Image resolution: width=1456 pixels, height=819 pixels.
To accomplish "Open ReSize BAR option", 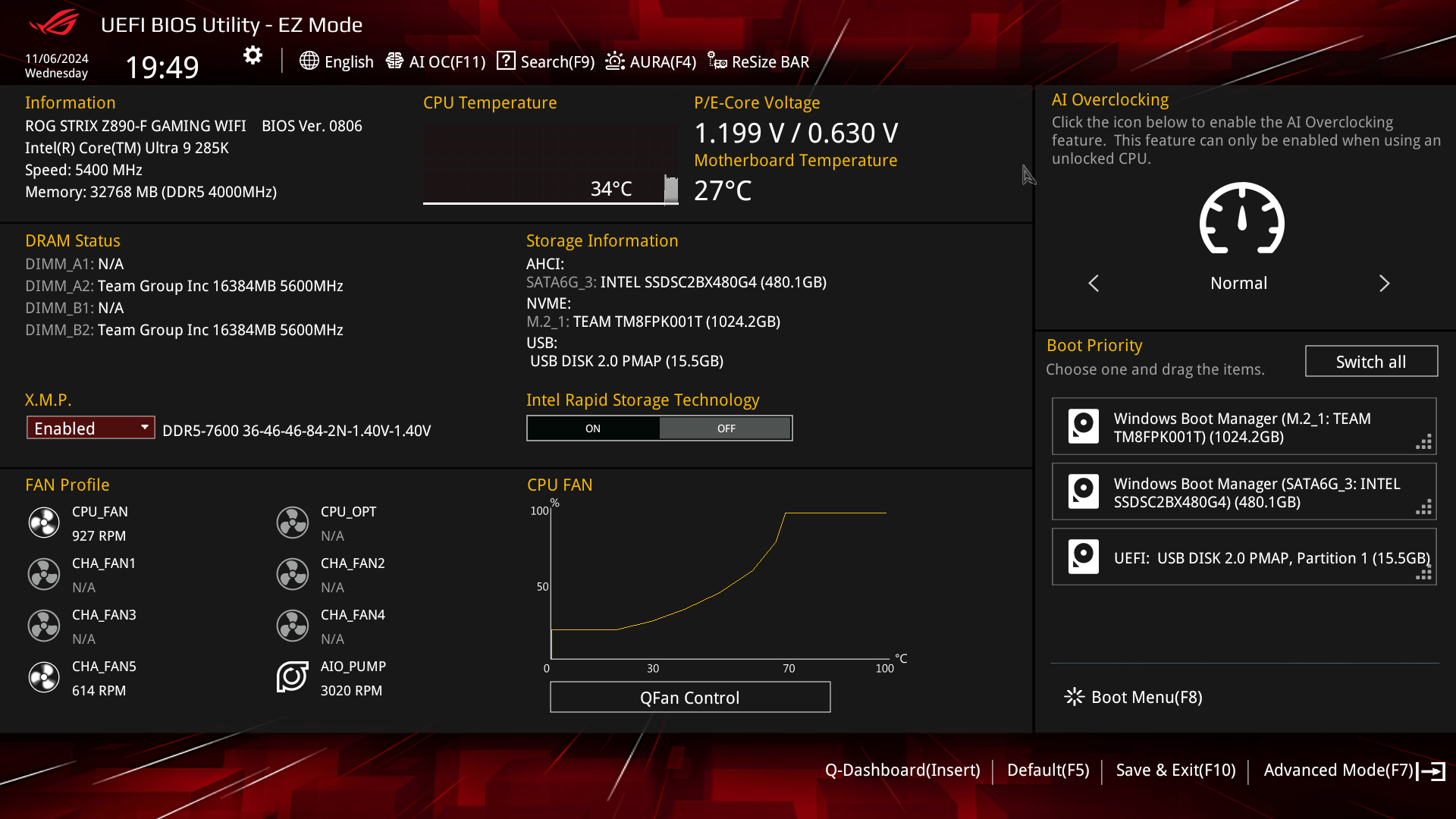I will pyautogui.click(x=758, y=61).
